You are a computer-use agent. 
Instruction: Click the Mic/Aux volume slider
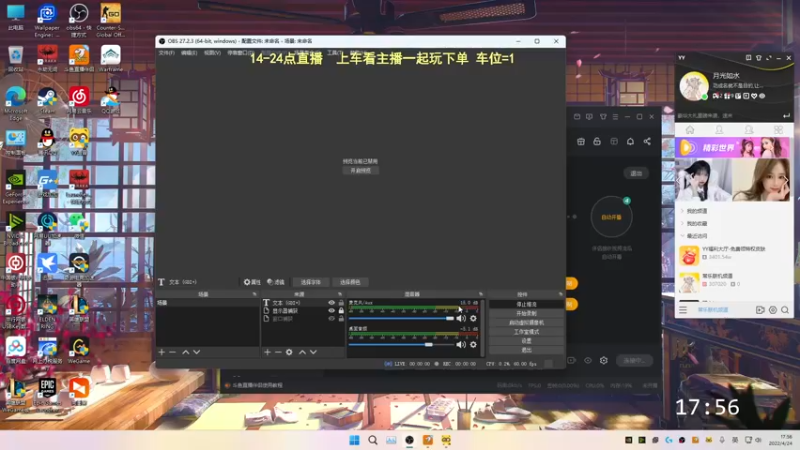401,318
